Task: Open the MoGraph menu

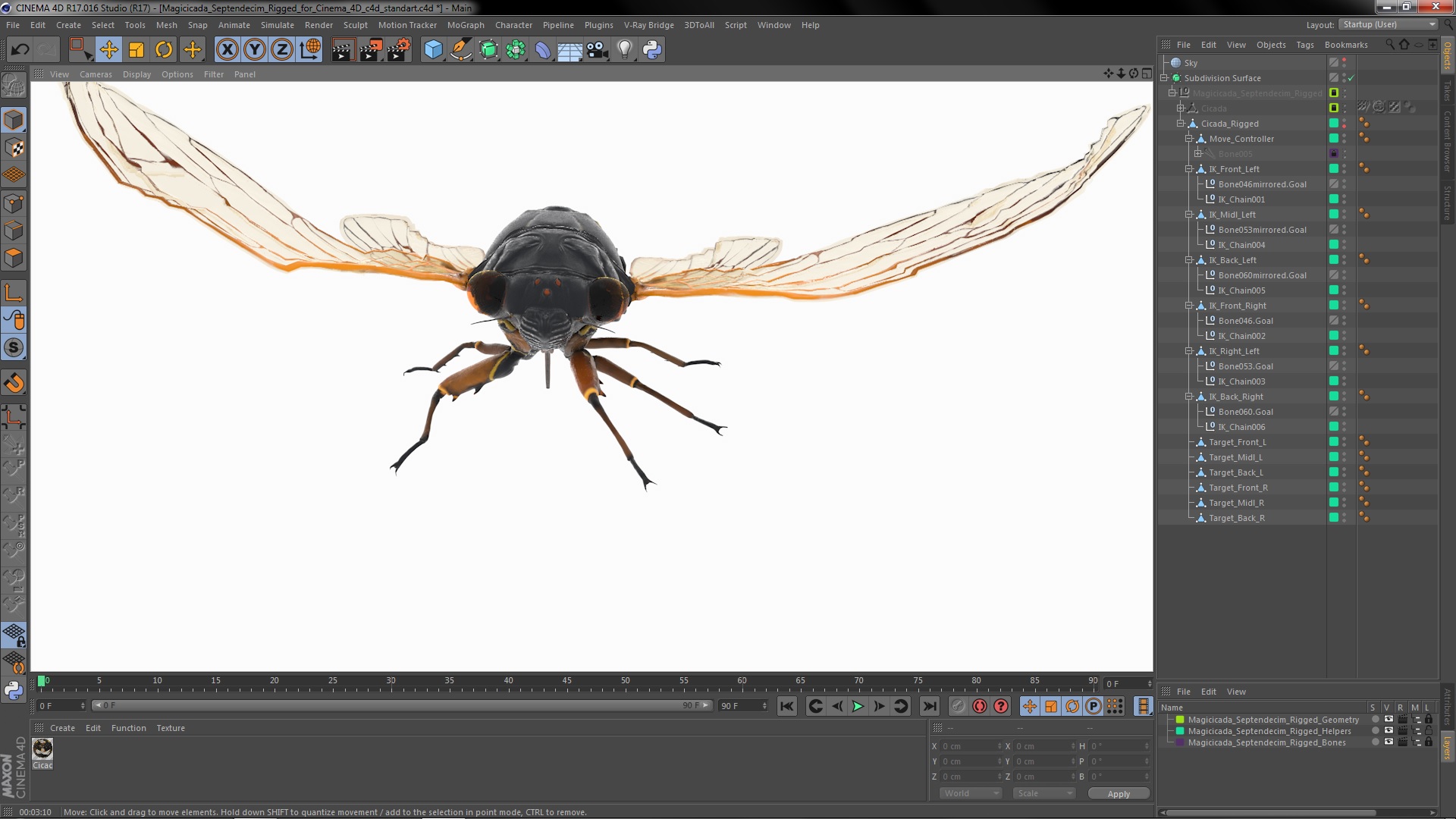Action: click(465, 25)
